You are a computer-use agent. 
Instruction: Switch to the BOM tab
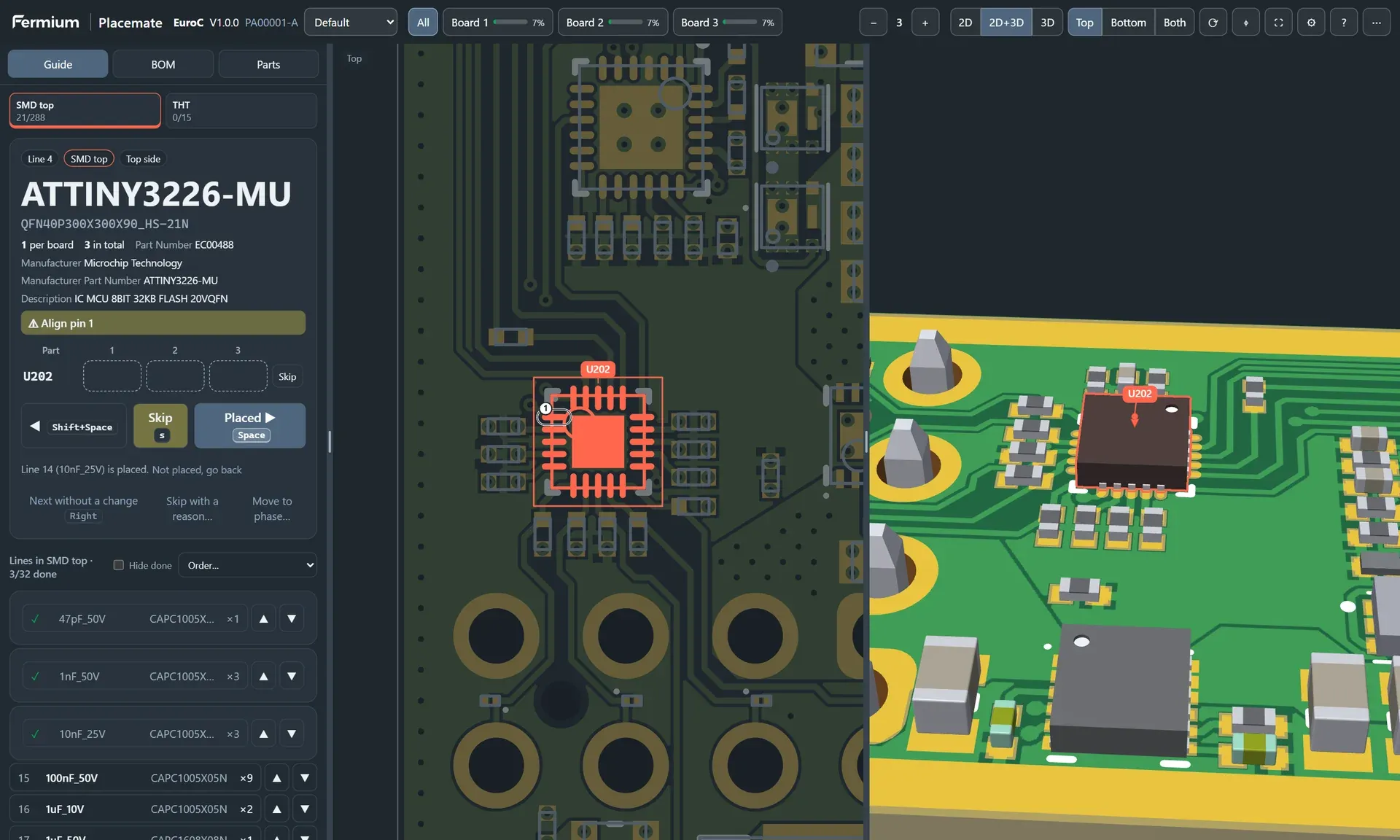[163, 64]
